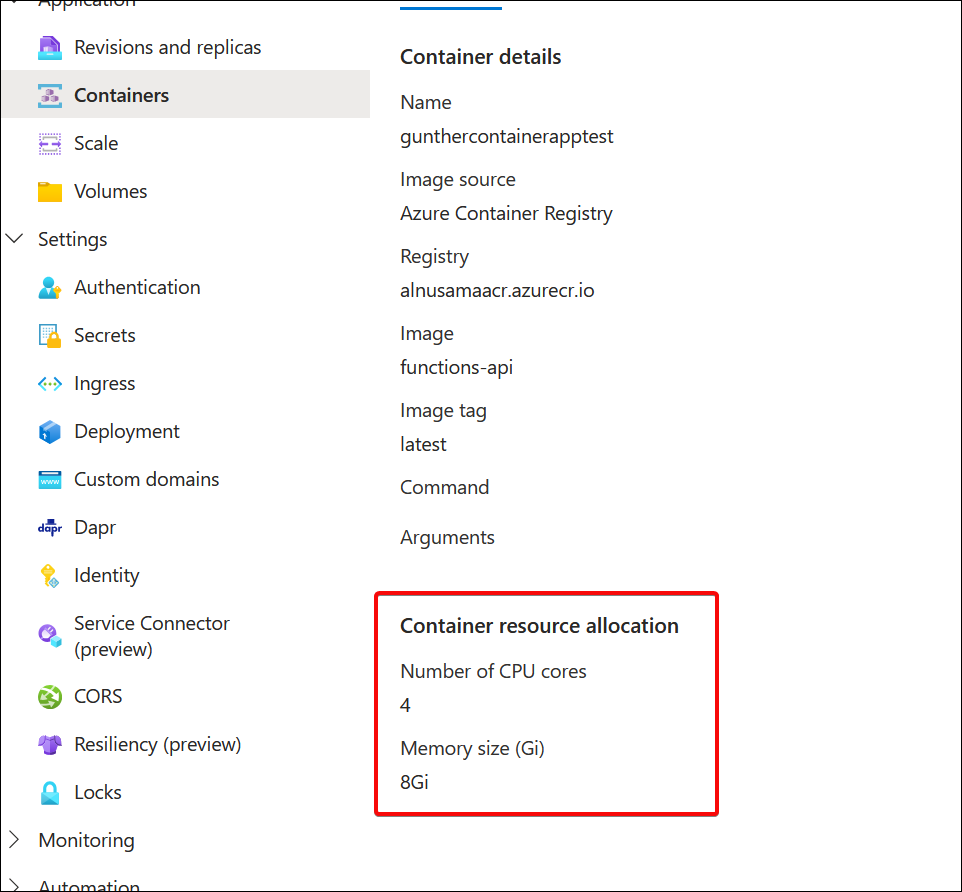Open the CORS globe icon

coord(50,696)
